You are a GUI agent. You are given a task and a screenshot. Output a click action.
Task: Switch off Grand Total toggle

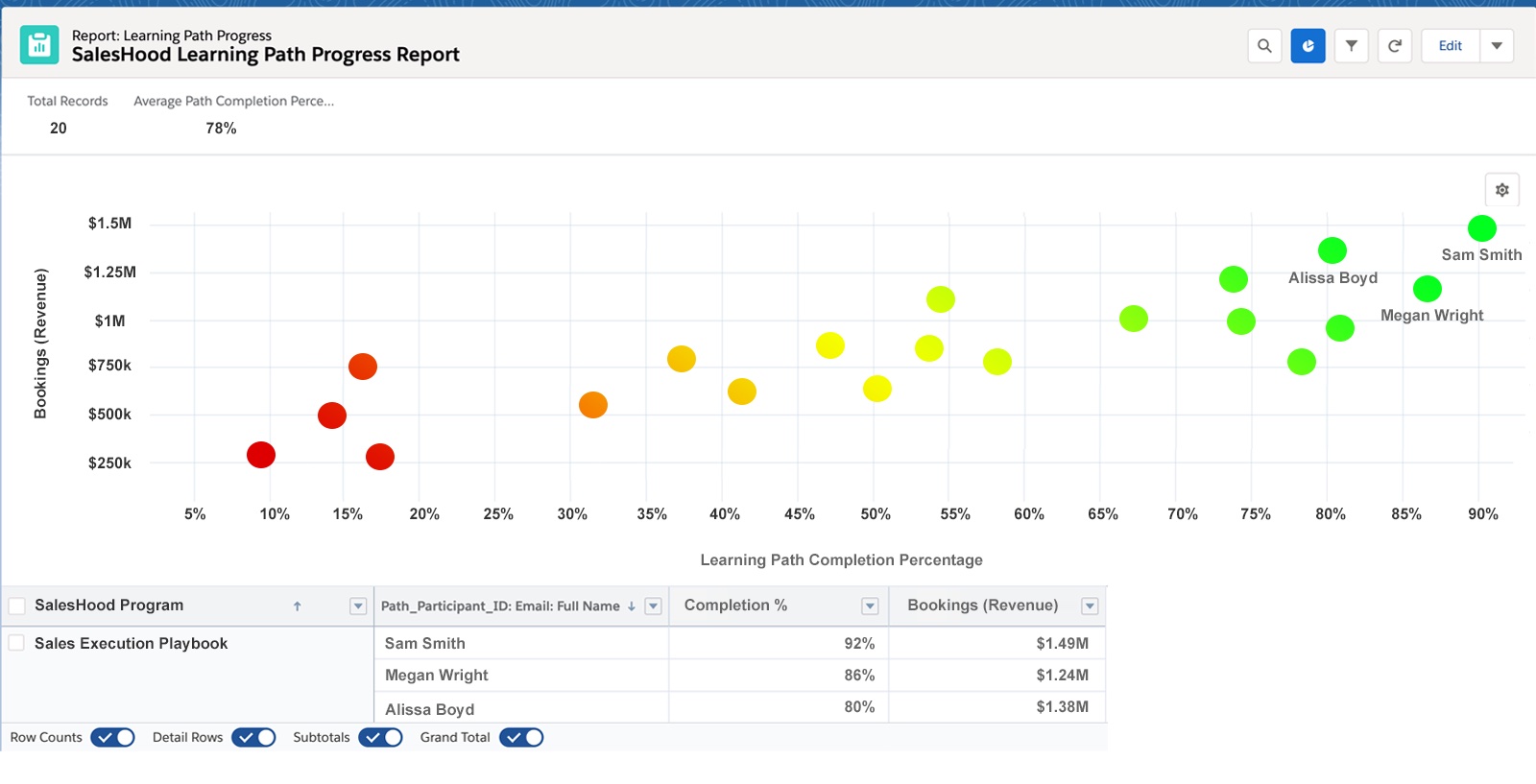point(521,737)
